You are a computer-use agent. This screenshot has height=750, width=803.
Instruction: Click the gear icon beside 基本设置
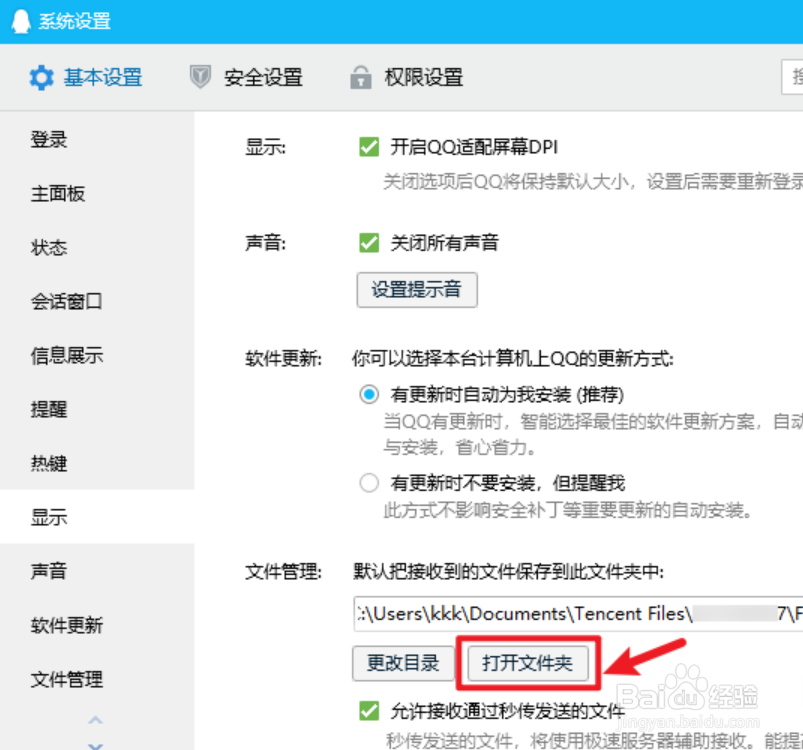[x=41, y=78]
